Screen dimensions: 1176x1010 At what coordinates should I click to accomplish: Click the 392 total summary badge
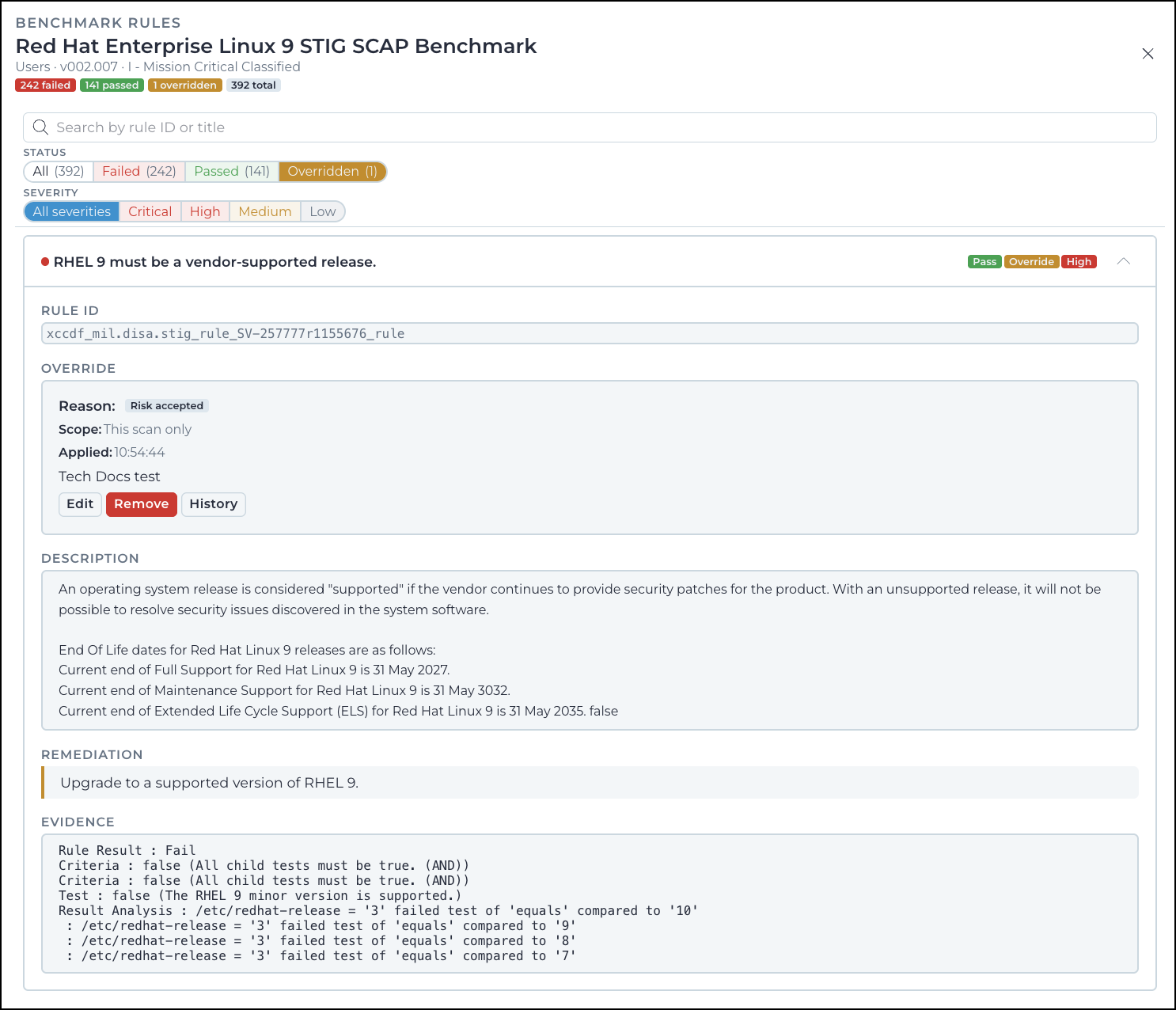[x=253, y=85]
